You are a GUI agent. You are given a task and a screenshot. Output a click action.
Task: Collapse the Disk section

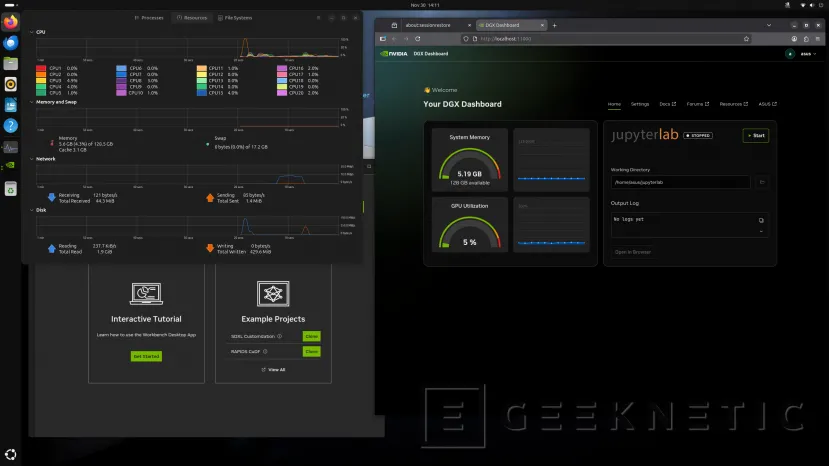click(x=32, y=210)
